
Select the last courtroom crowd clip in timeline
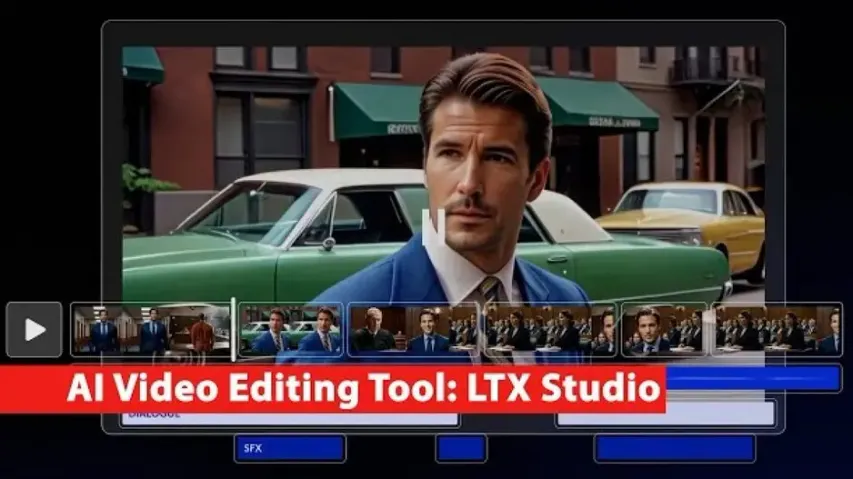coord(776,329)
